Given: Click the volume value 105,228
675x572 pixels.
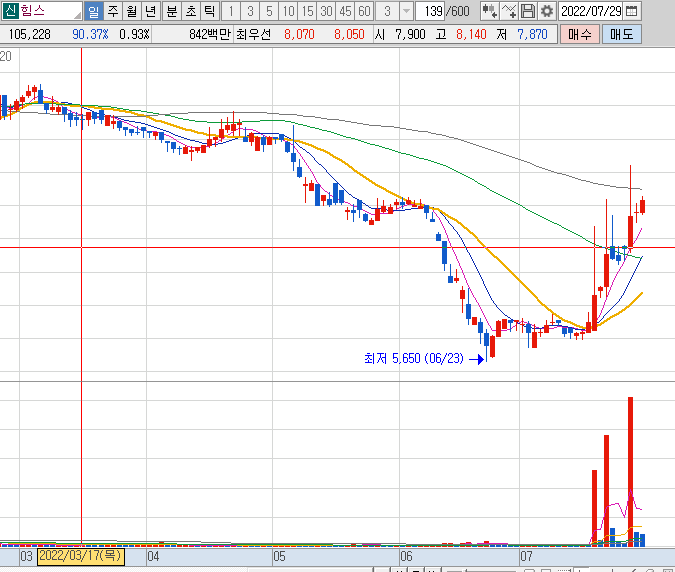Looking at the screenshot, I should (x=29, y=34).
